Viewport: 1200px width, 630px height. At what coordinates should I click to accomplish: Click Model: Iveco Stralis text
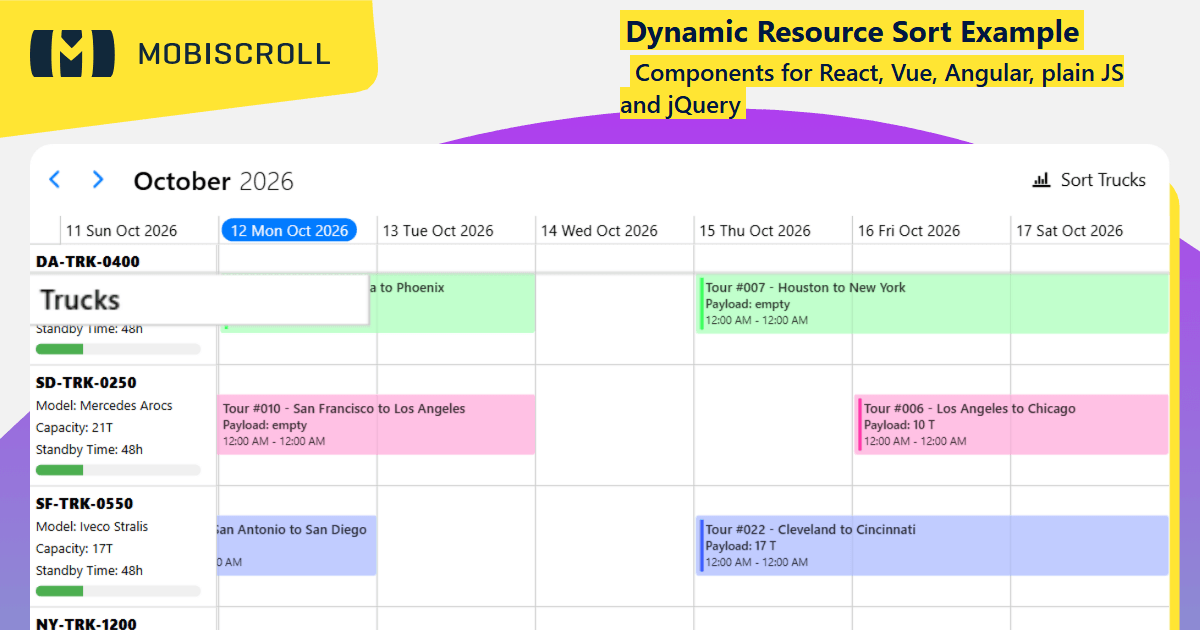[92, 527]
